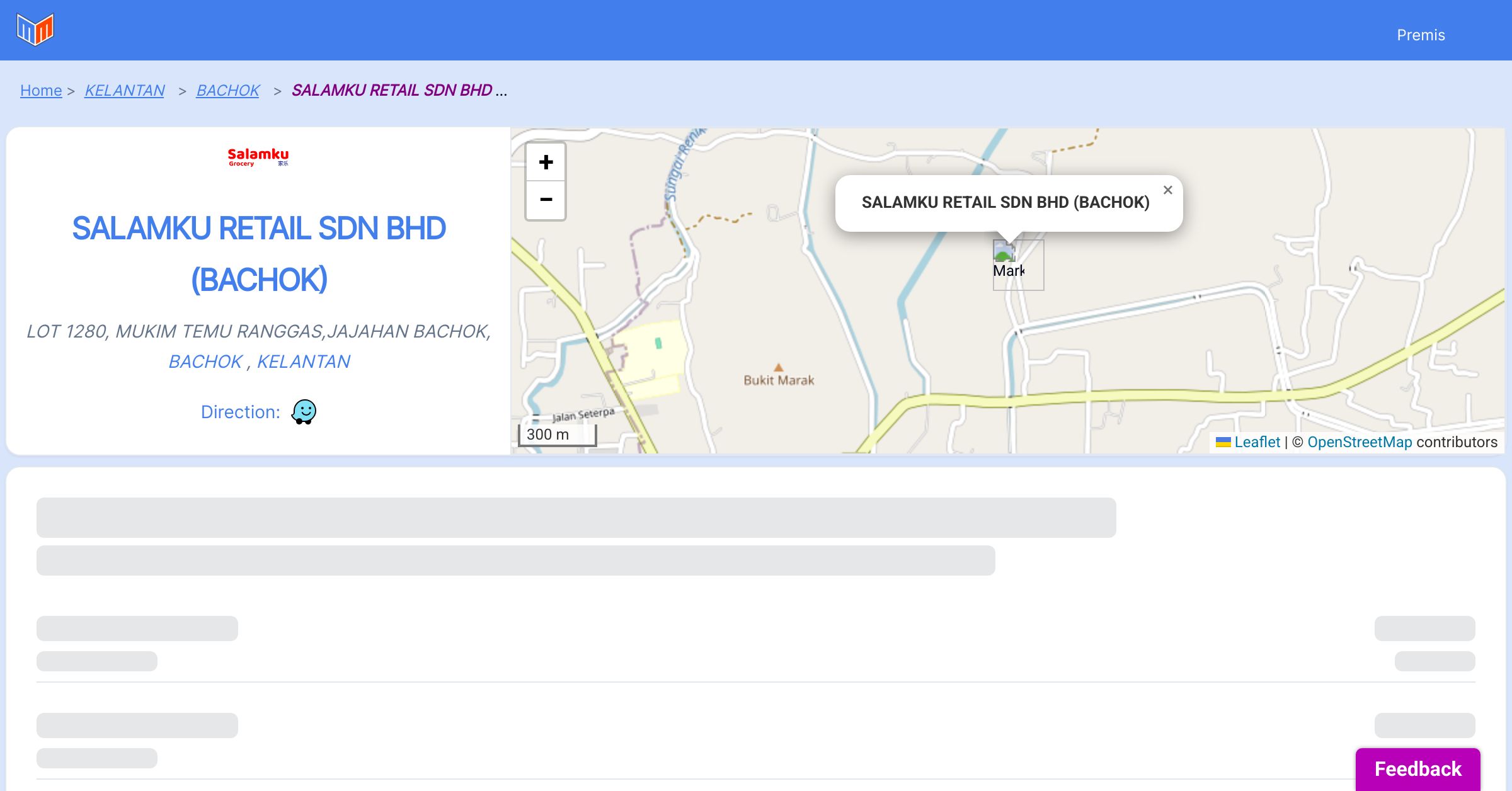Screen dimensions: 1512x791
Task: Click the Salamku Grocery logo
Action: coord(258,157)
